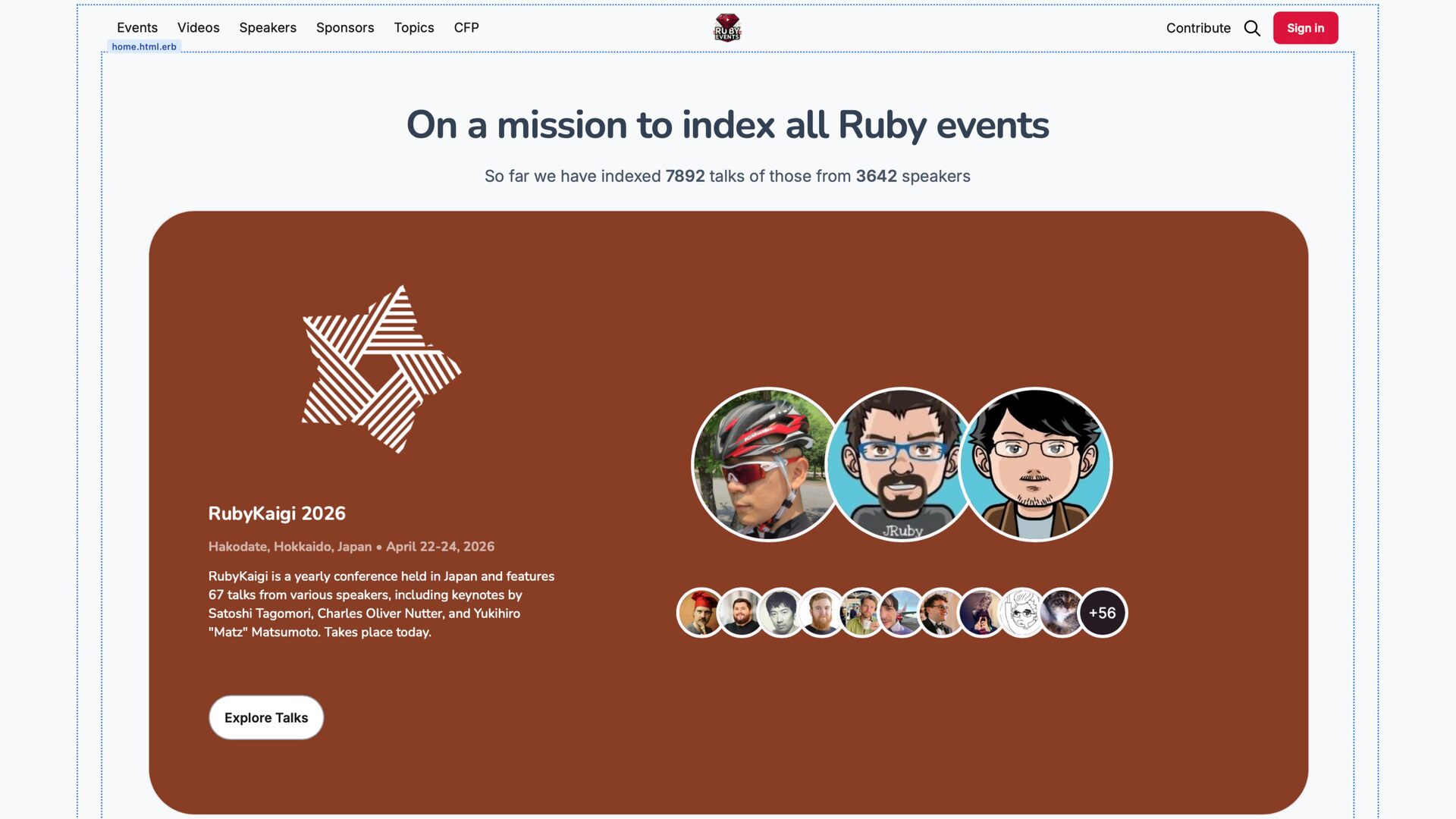
Task: Open the Sponsors nav link
Action: pos(345,27)
